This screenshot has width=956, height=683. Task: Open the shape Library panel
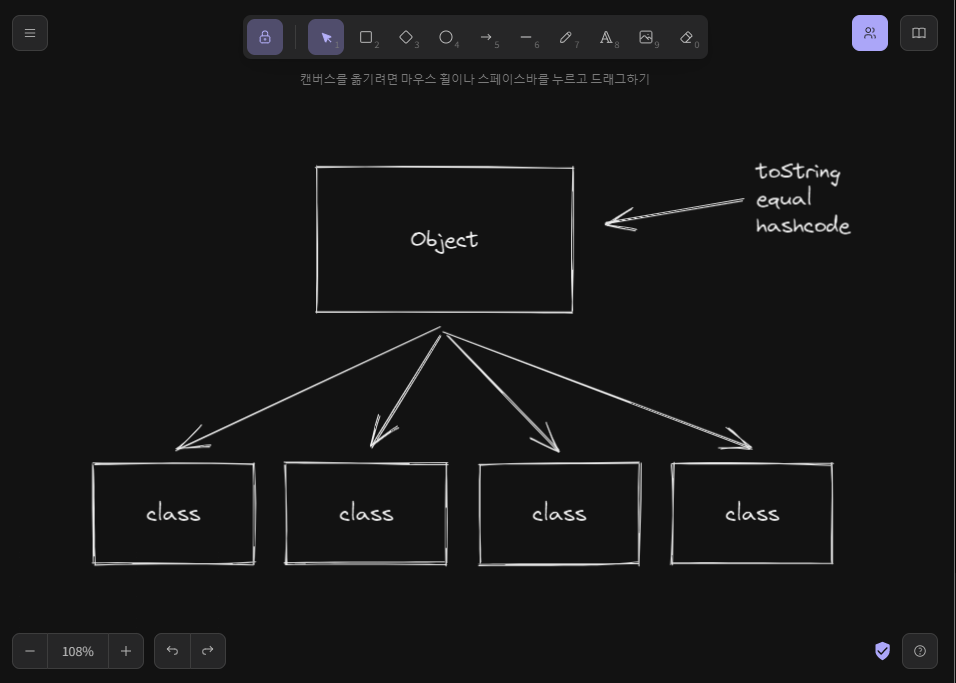pyautogui.click(x=919, y=32)
